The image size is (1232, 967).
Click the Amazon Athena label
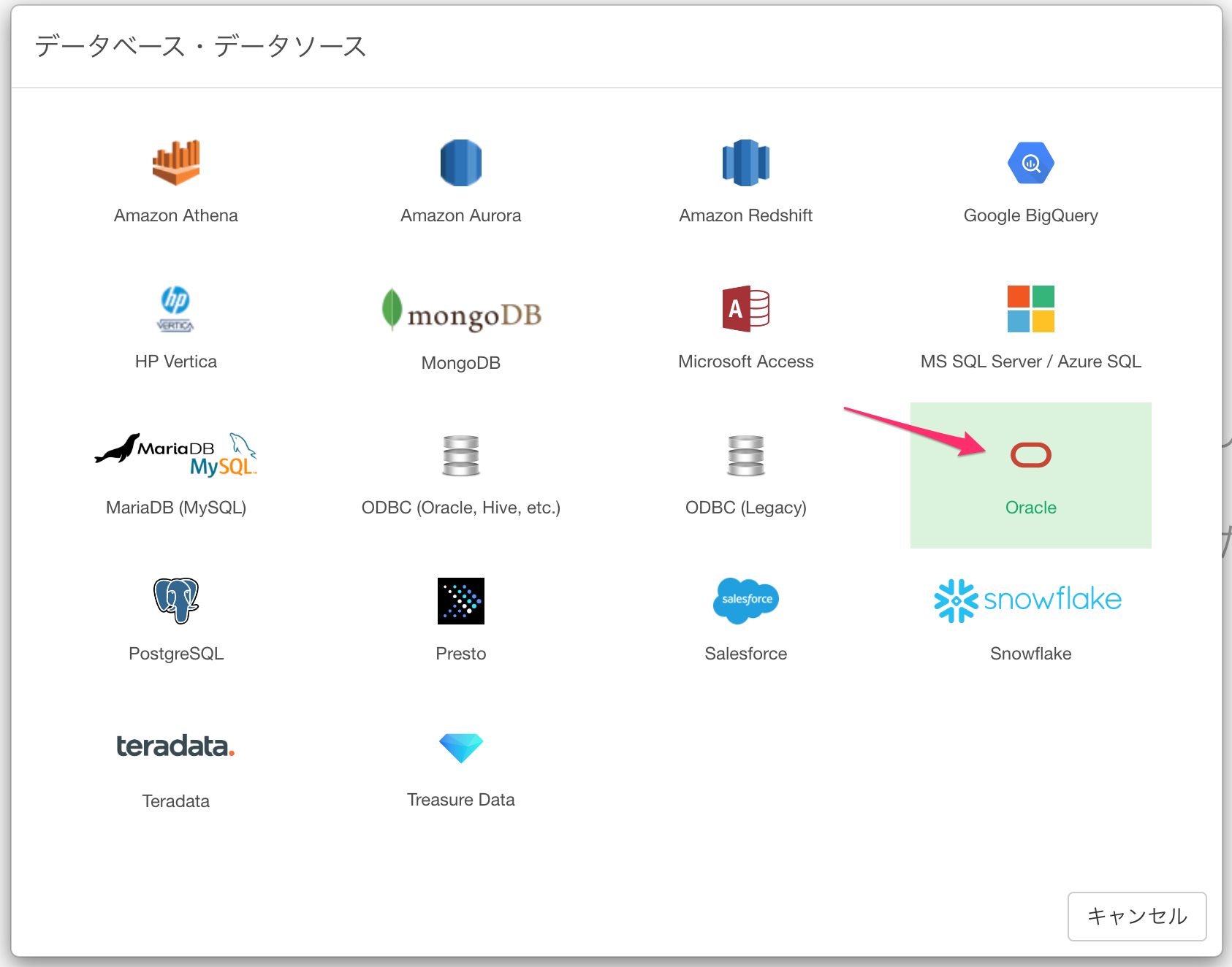[x=176, y=215]
